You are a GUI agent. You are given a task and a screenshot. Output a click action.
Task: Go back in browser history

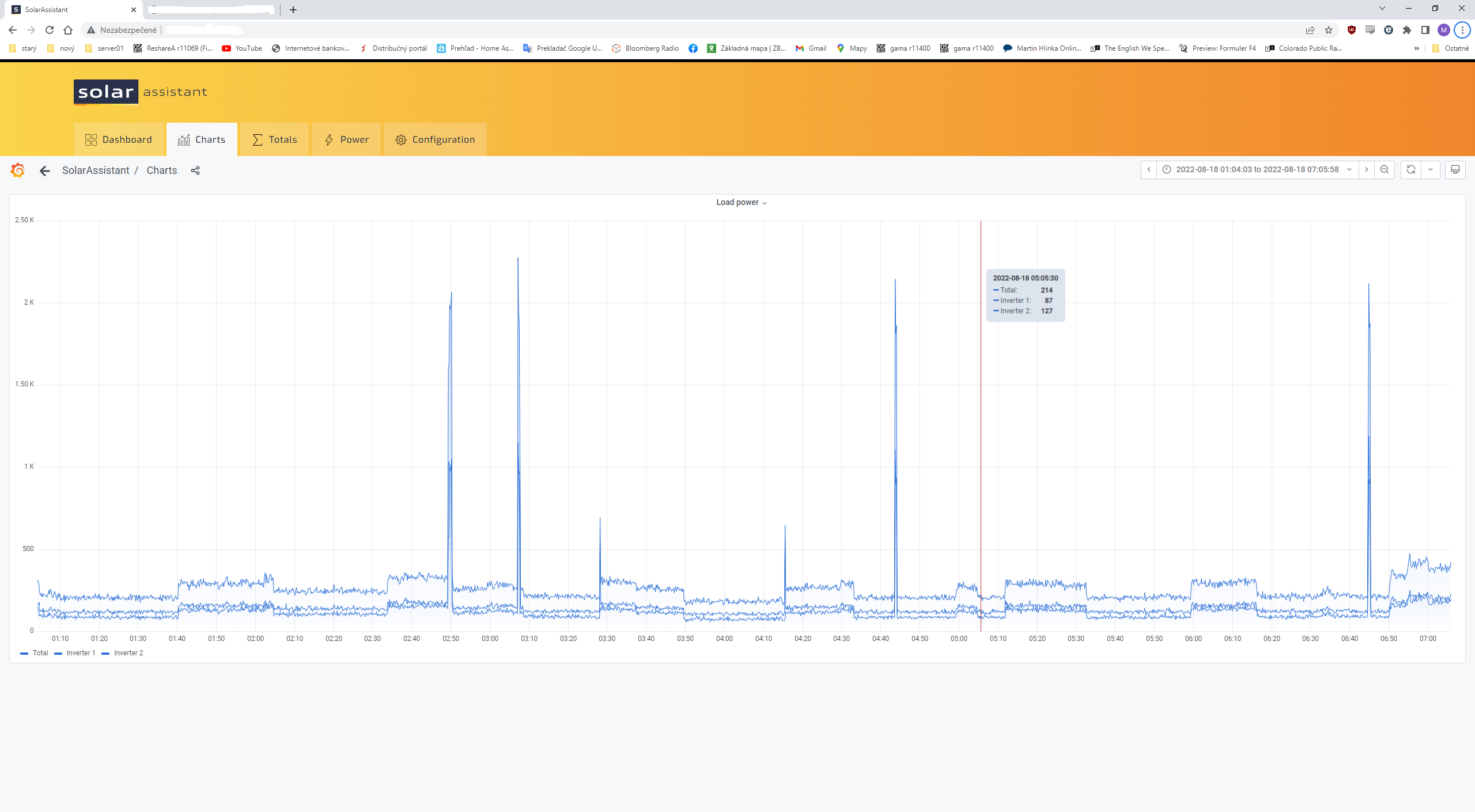[13, 30]
